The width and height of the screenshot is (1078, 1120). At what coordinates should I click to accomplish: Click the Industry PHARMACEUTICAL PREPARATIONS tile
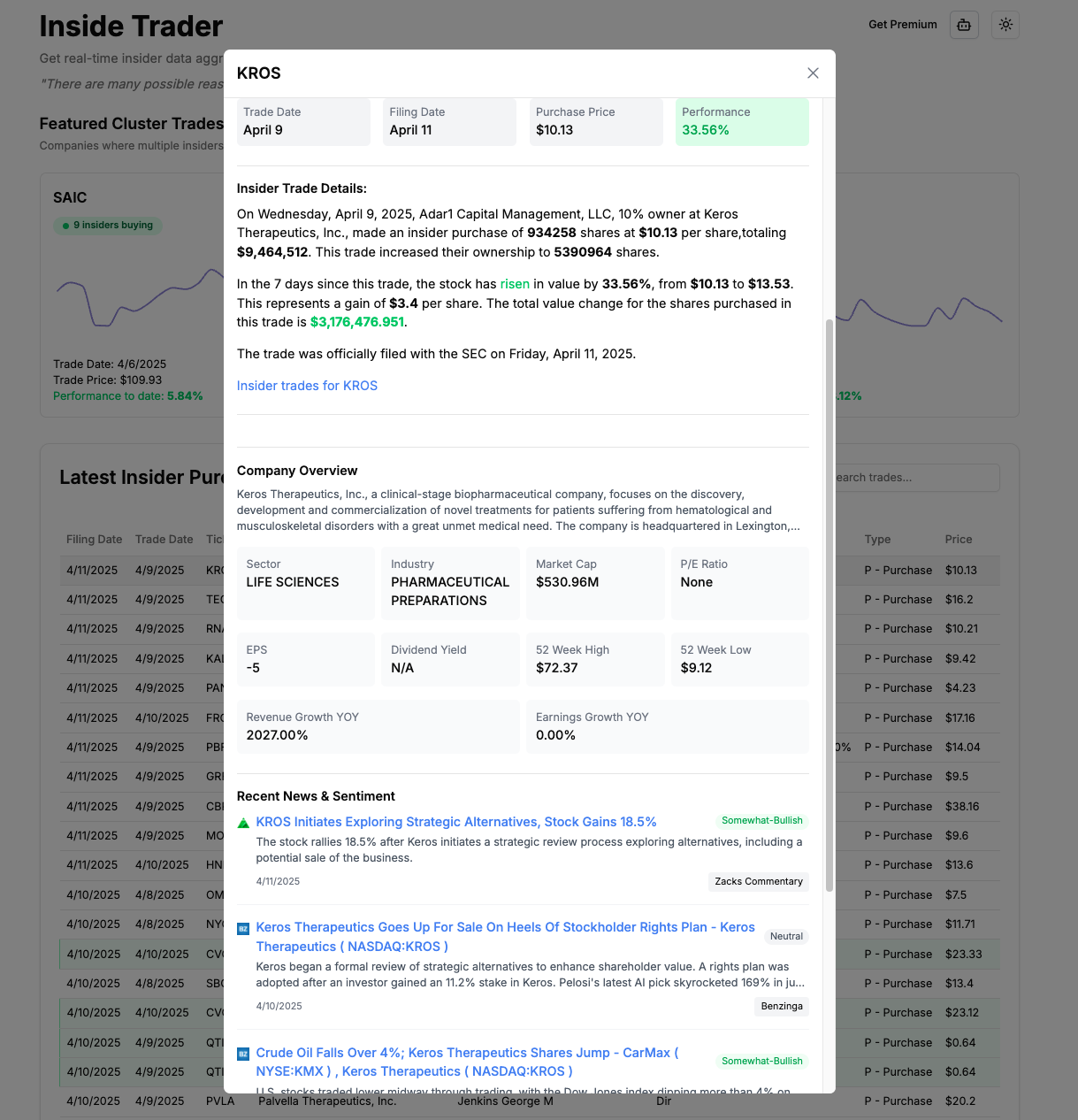tap(450, 583)
